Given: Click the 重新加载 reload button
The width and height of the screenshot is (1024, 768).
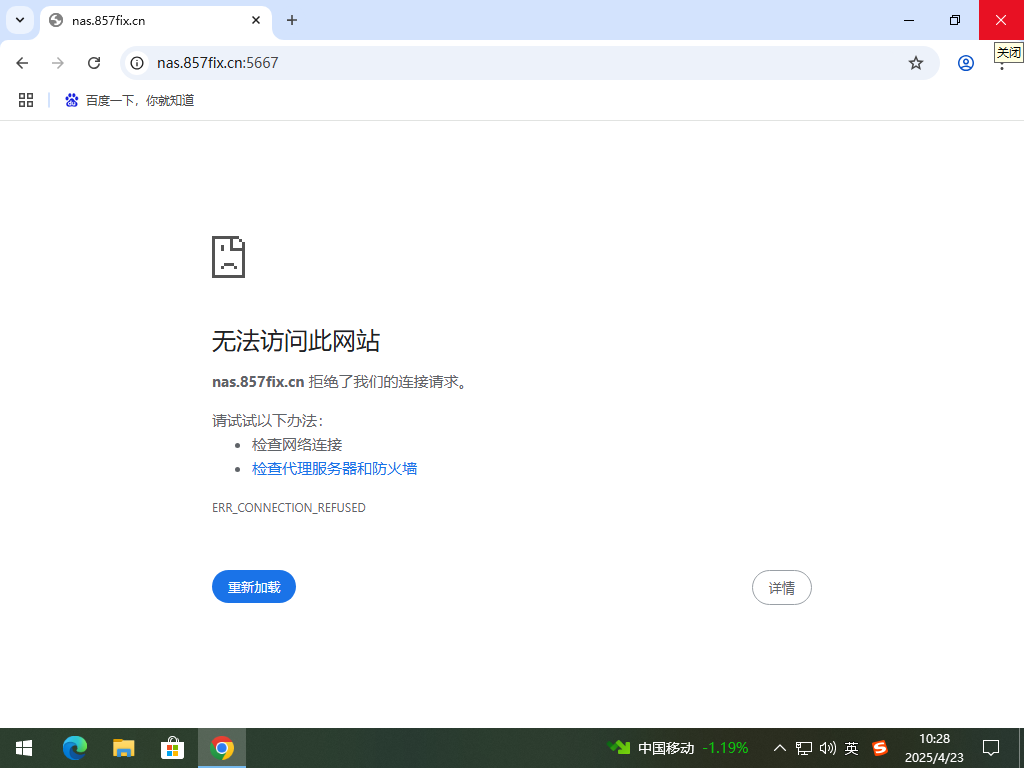Looking at the screenshot, I should (x=254, y=586).
